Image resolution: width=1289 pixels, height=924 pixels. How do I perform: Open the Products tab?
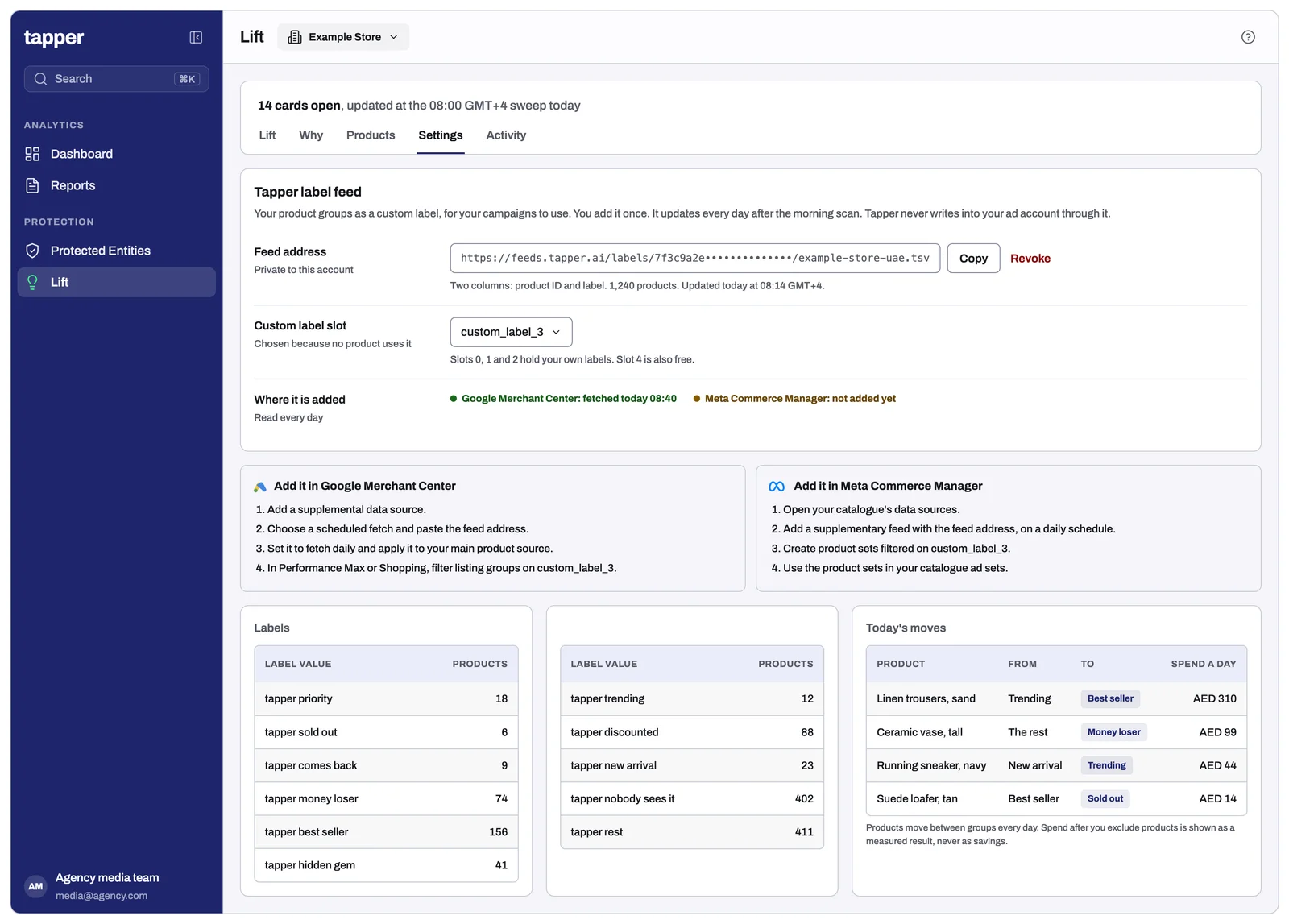371,135
